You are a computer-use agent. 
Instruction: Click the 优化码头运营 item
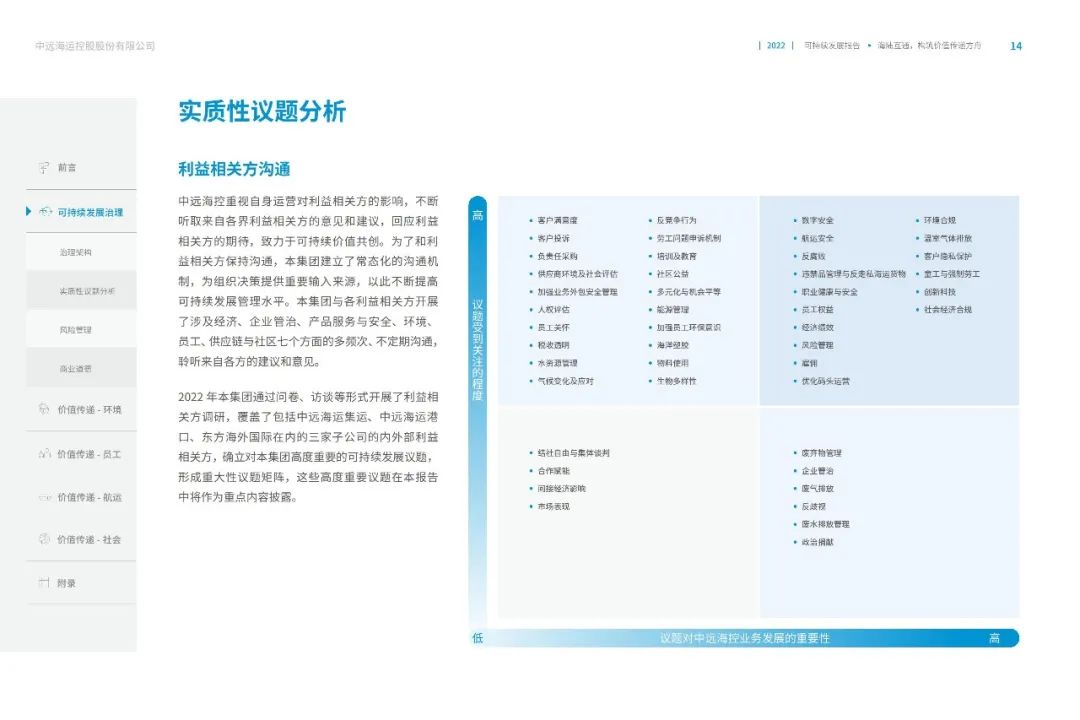tap(825, 381)
